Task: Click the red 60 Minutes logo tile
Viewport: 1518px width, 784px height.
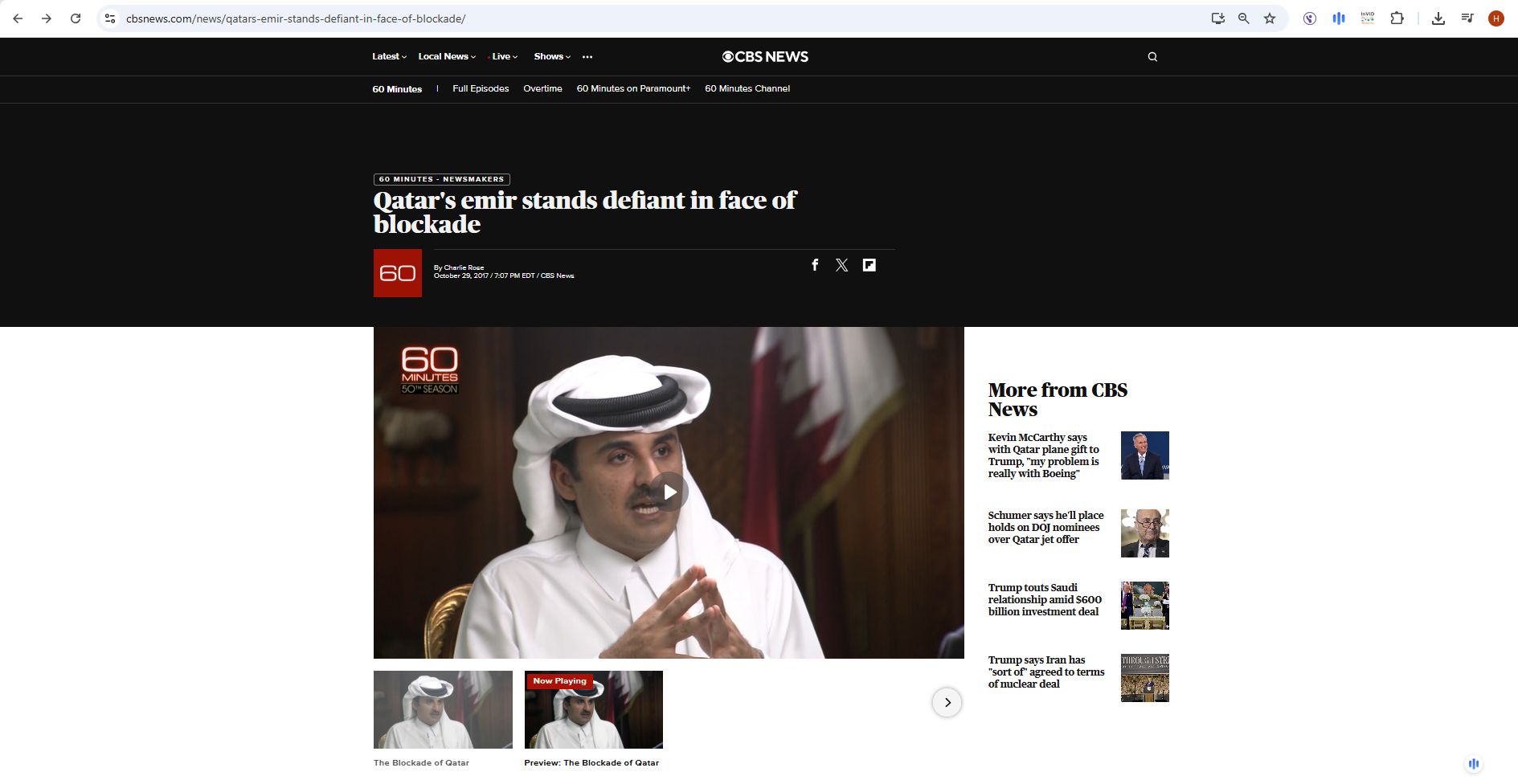Action: pyautogui.click(x=398, y=273)
